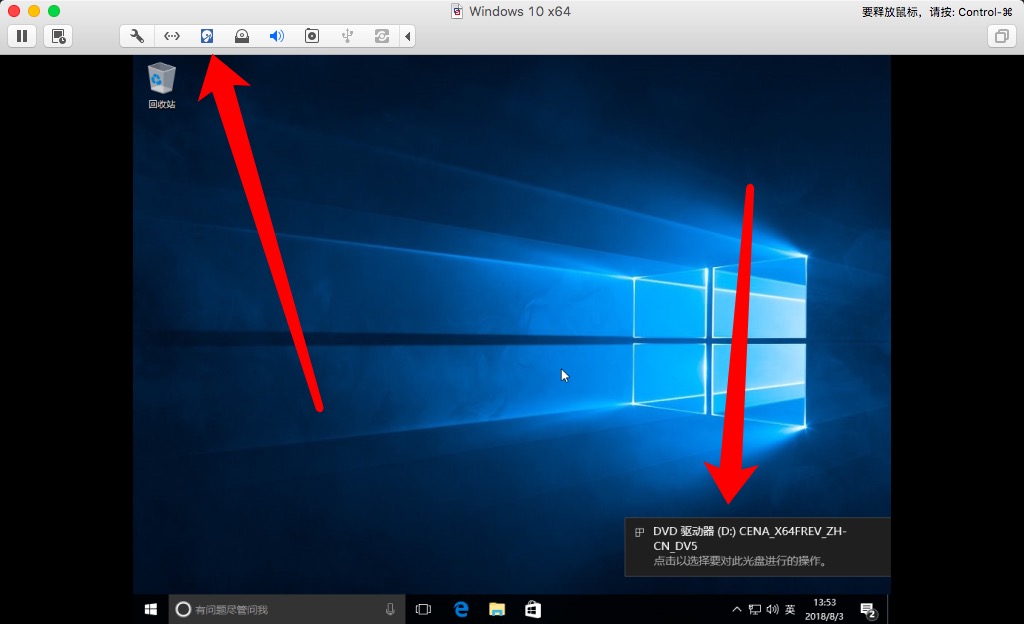
Task: Click the volume tray icon
Action: coord(773,609)
